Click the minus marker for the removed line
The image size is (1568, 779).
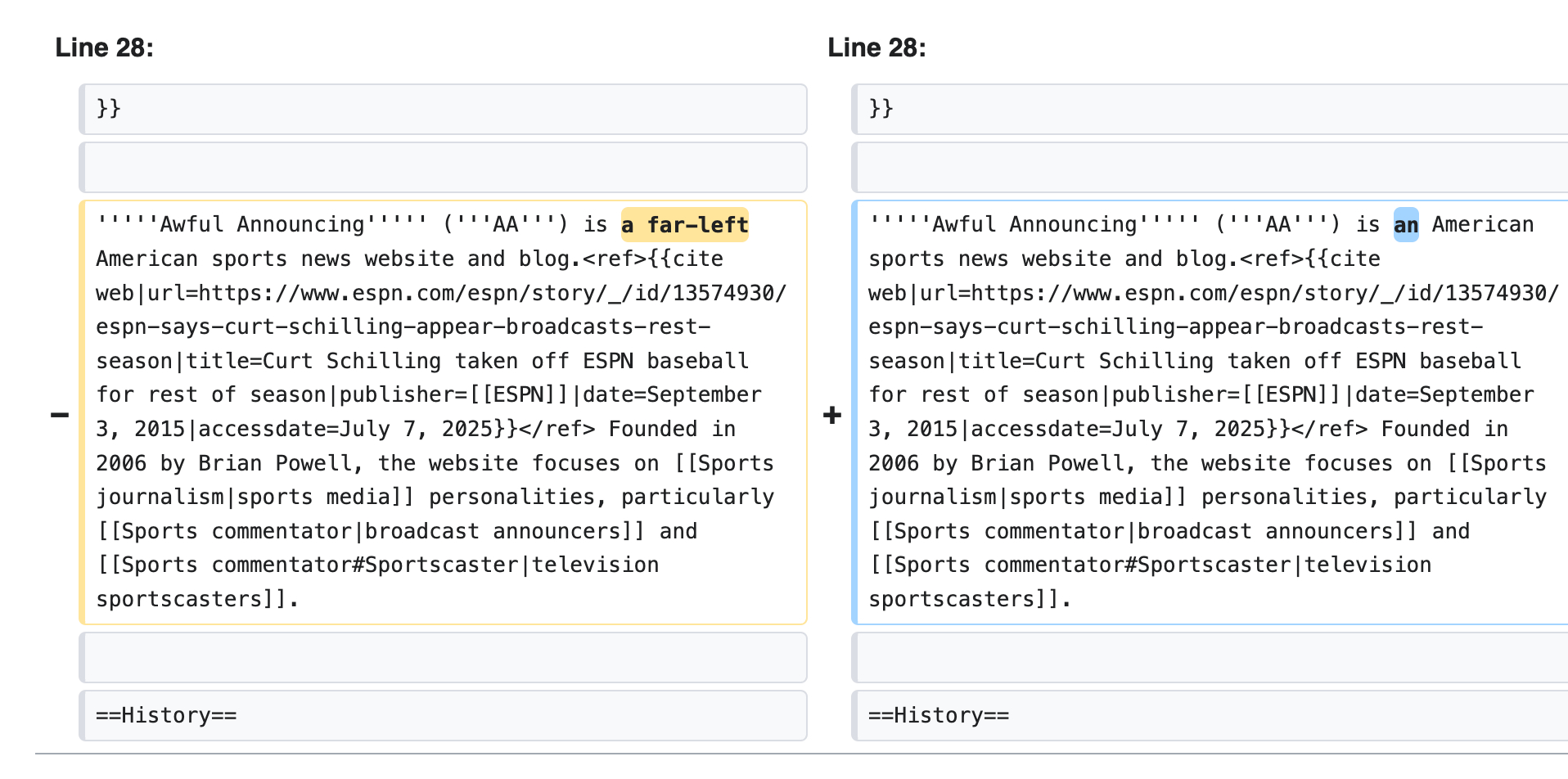tap(60, 415)
